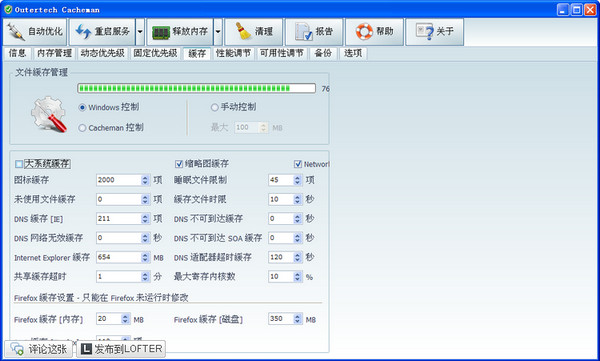Click the Internet Explorer 缓存 field 654
Screen dimensions: 600x361
click(119, 257)
